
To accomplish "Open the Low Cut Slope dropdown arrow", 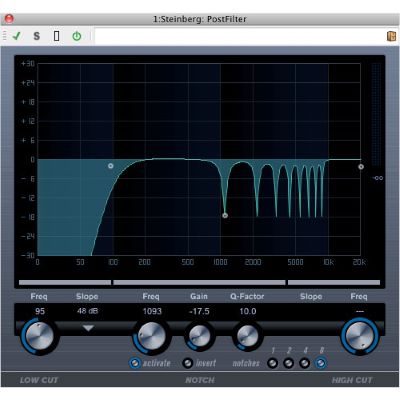I will coord(88,328).
